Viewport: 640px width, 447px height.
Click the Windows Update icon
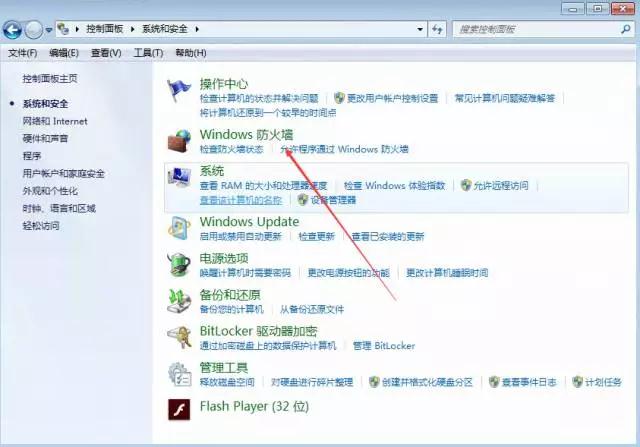[x=179, y=228]
